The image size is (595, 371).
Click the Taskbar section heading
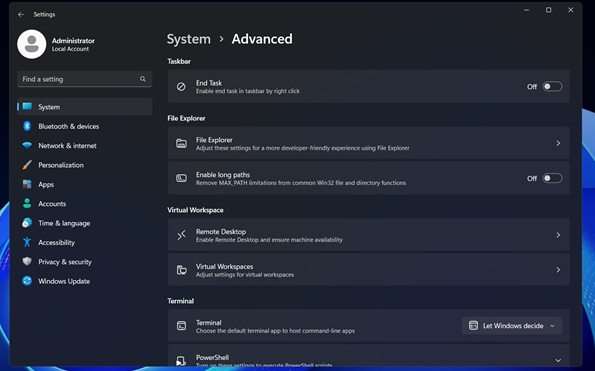coord(179,61)
